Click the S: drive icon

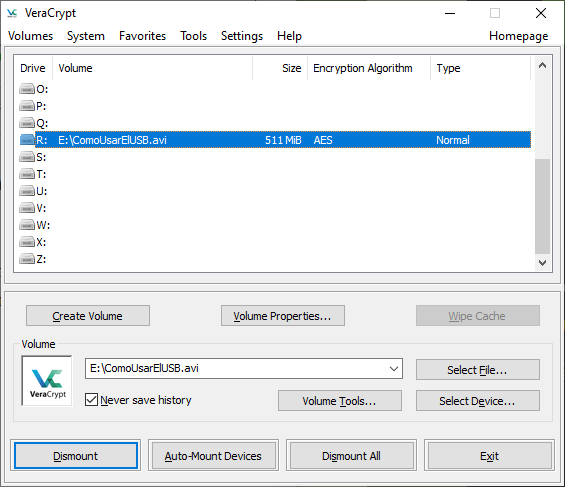27,157
